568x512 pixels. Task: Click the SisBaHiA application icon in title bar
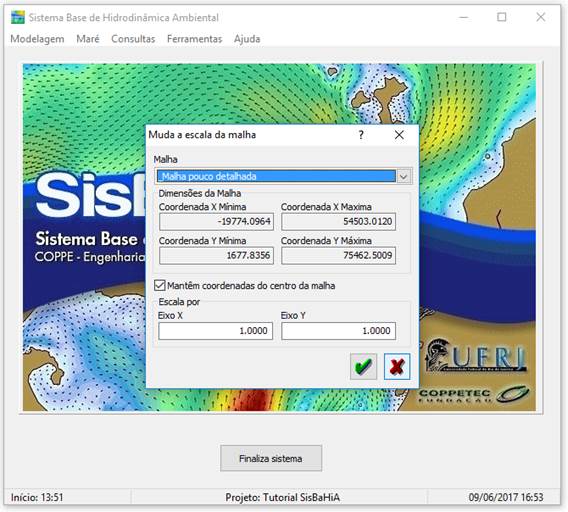18,17
